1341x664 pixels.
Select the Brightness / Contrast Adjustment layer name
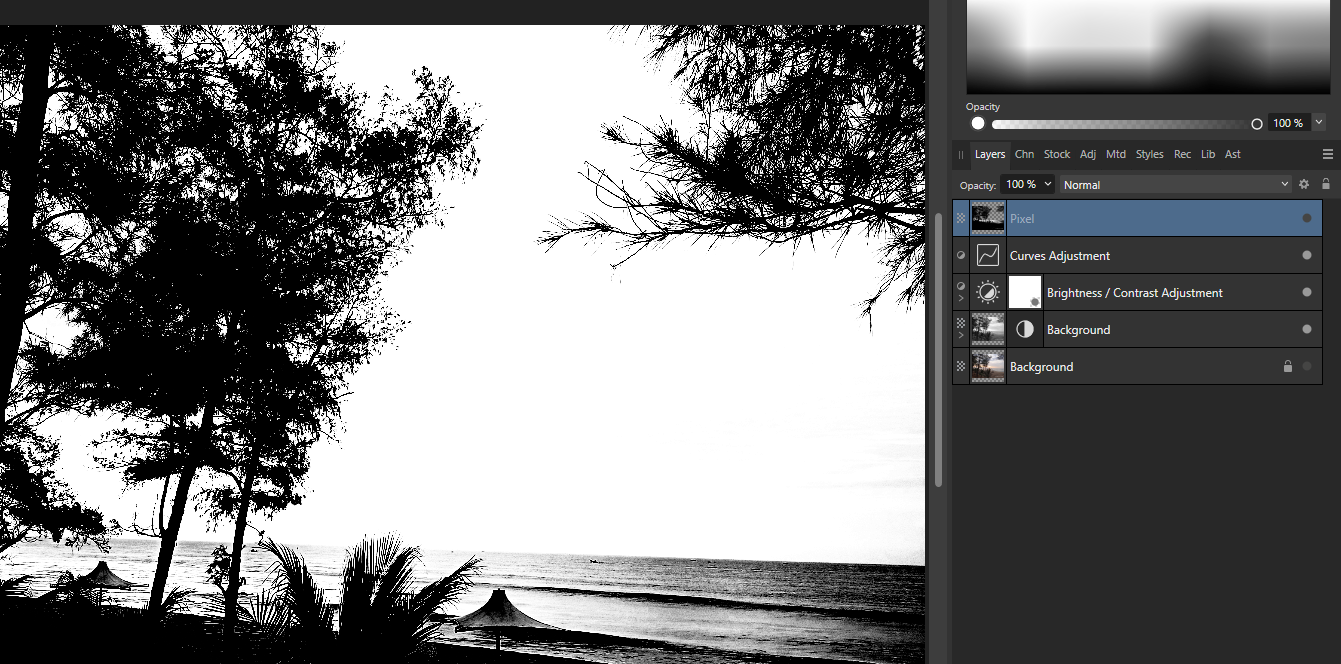(x=1135, y=292)
